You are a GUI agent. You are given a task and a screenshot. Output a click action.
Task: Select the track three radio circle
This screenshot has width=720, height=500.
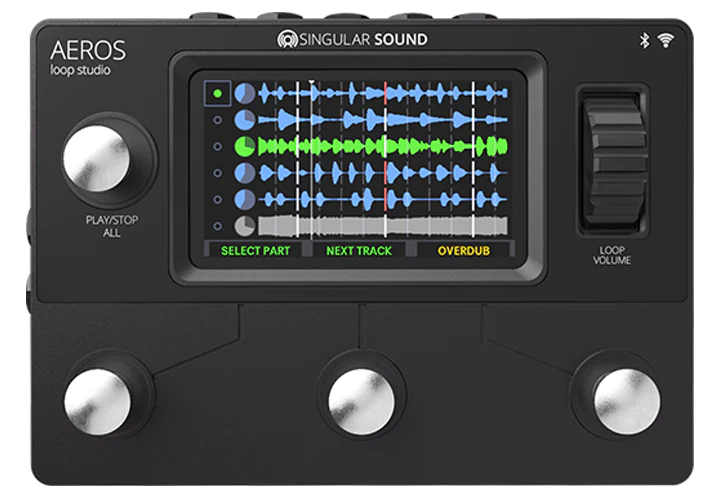point(218,146)
